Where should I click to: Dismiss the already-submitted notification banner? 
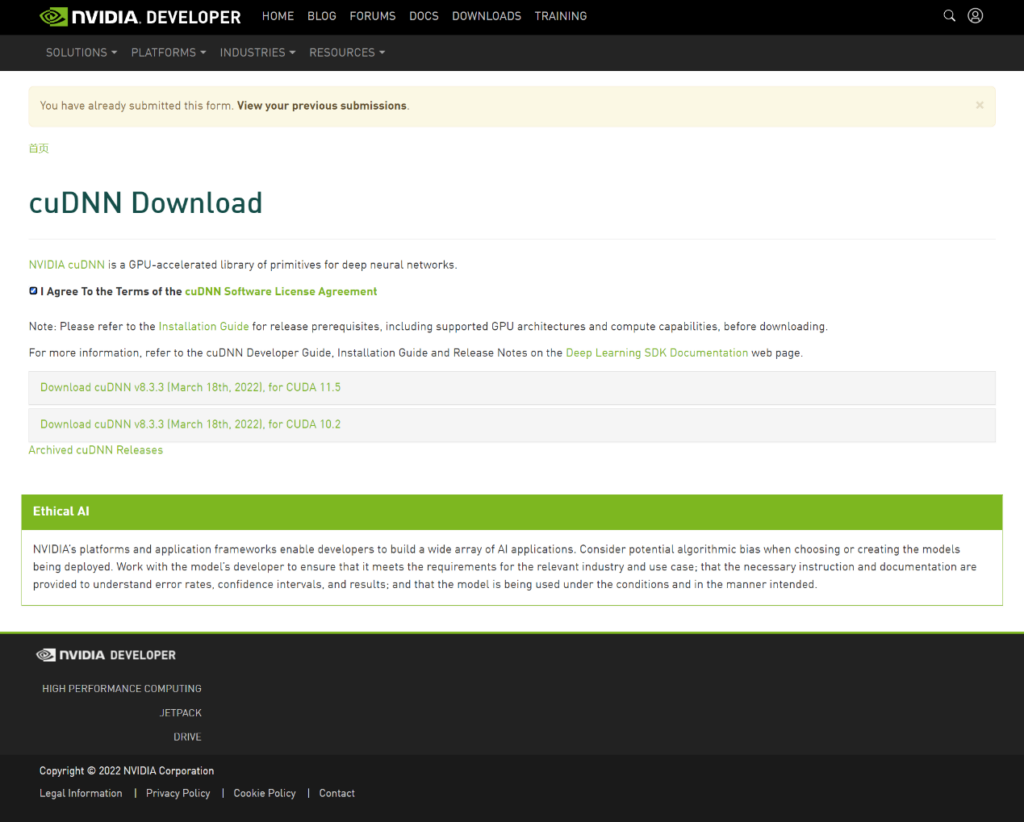point(979,105)
